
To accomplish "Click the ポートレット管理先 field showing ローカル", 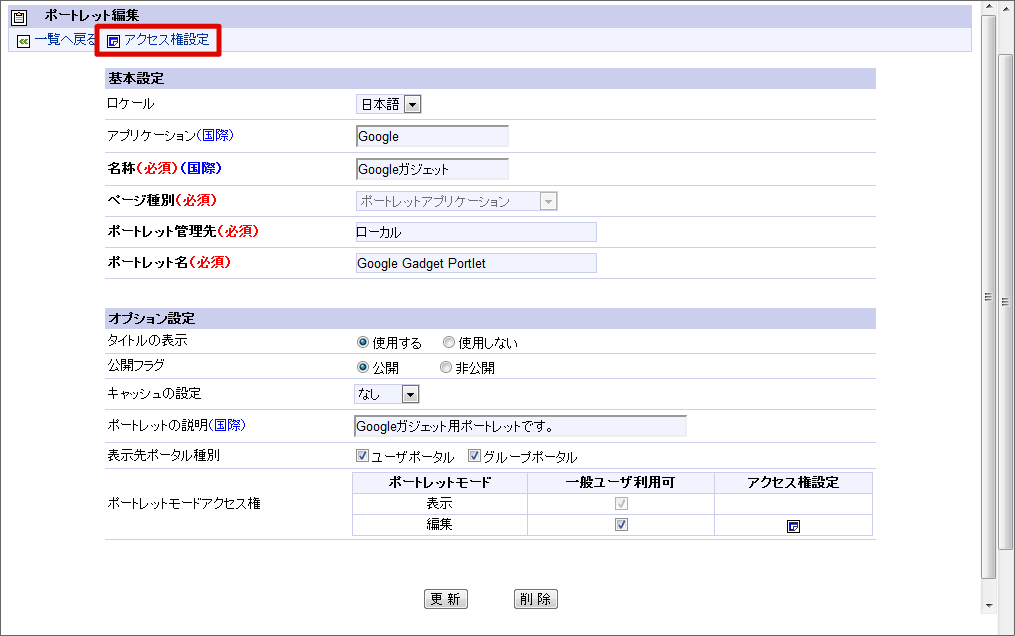I will click(x=476, y=232).
